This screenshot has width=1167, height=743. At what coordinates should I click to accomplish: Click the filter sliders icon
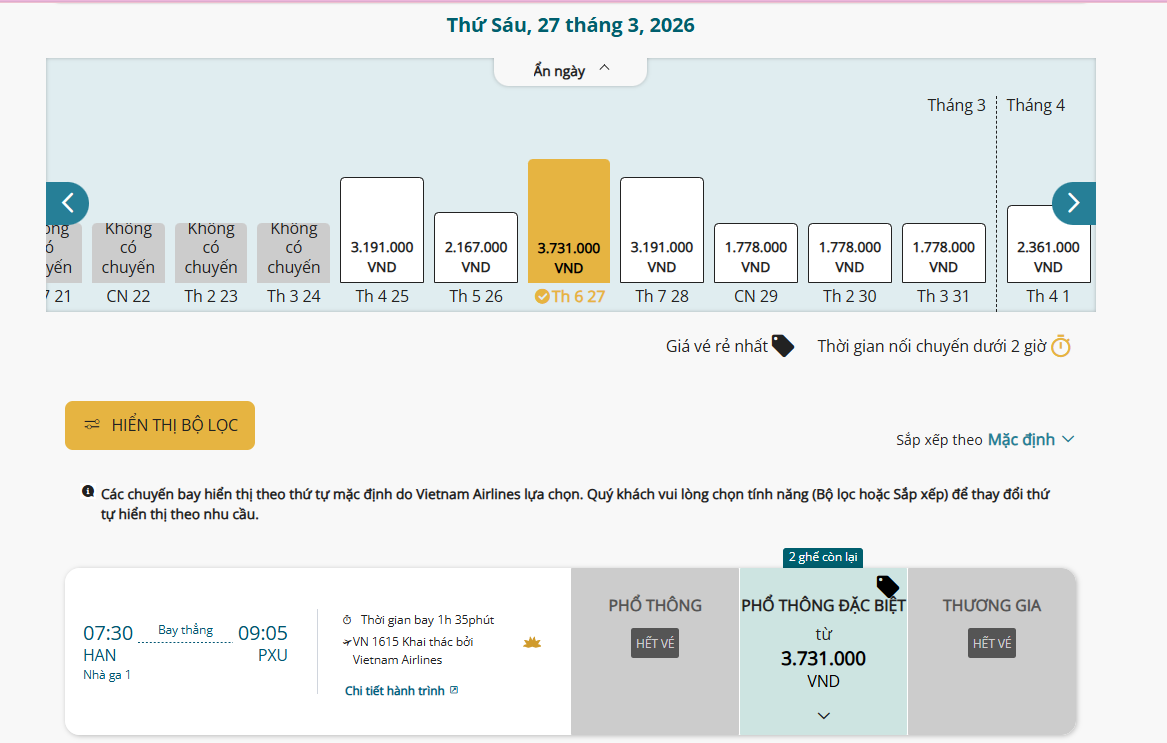point(92,425)
